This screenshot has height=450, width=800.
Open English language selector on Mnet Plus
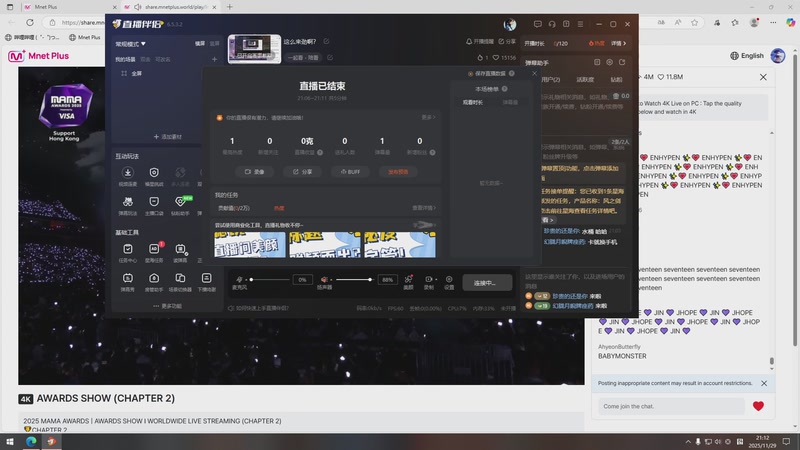coord(747,56)
